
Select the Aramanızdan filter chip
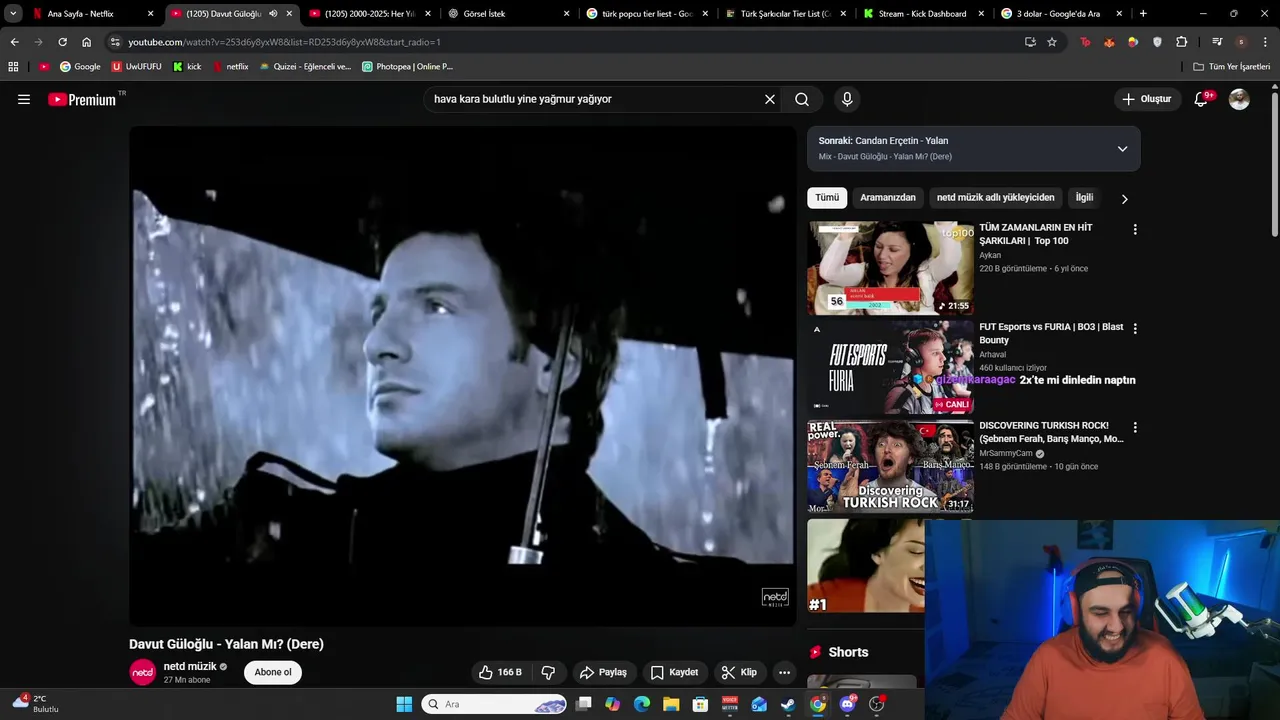coord(888,198)
